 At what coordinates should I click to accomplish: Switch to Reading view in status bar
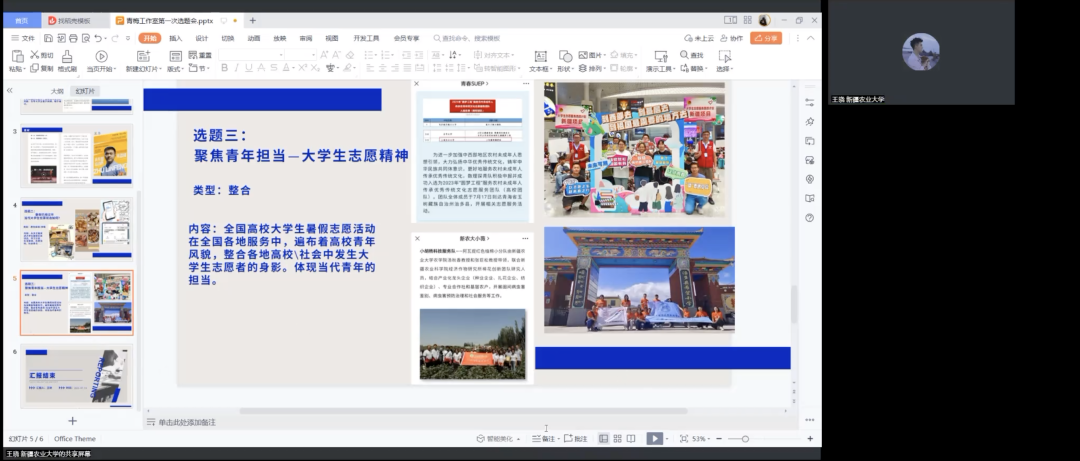coord(631,439)
